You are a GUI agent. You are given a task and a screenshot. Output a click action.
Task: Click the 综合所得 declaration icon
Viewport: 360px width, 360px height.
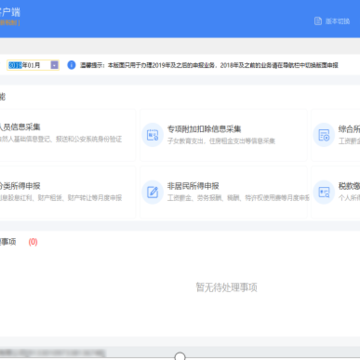point(323,135)
